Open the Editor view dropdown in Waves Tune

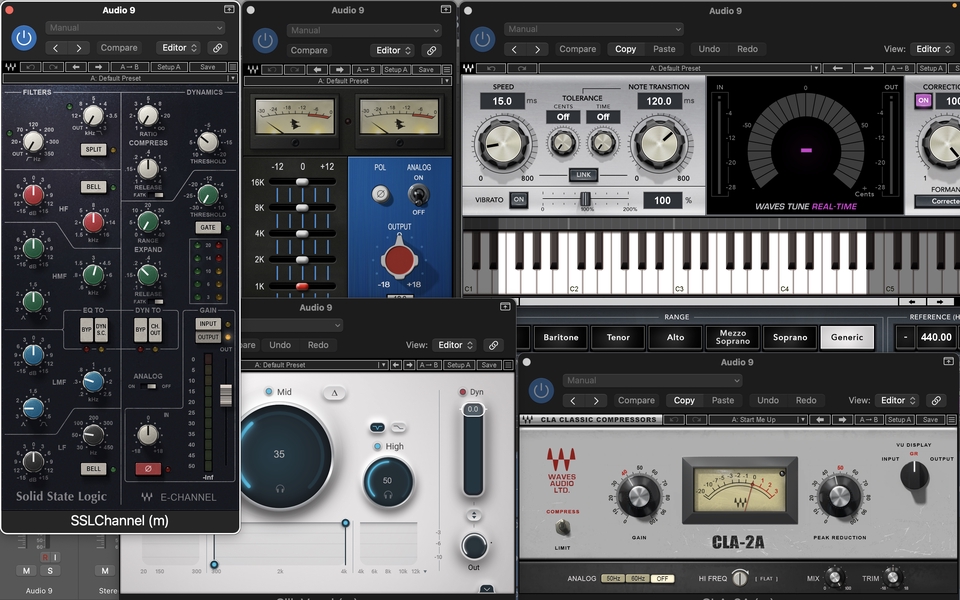pyautogui.click(x=934, y=49)
